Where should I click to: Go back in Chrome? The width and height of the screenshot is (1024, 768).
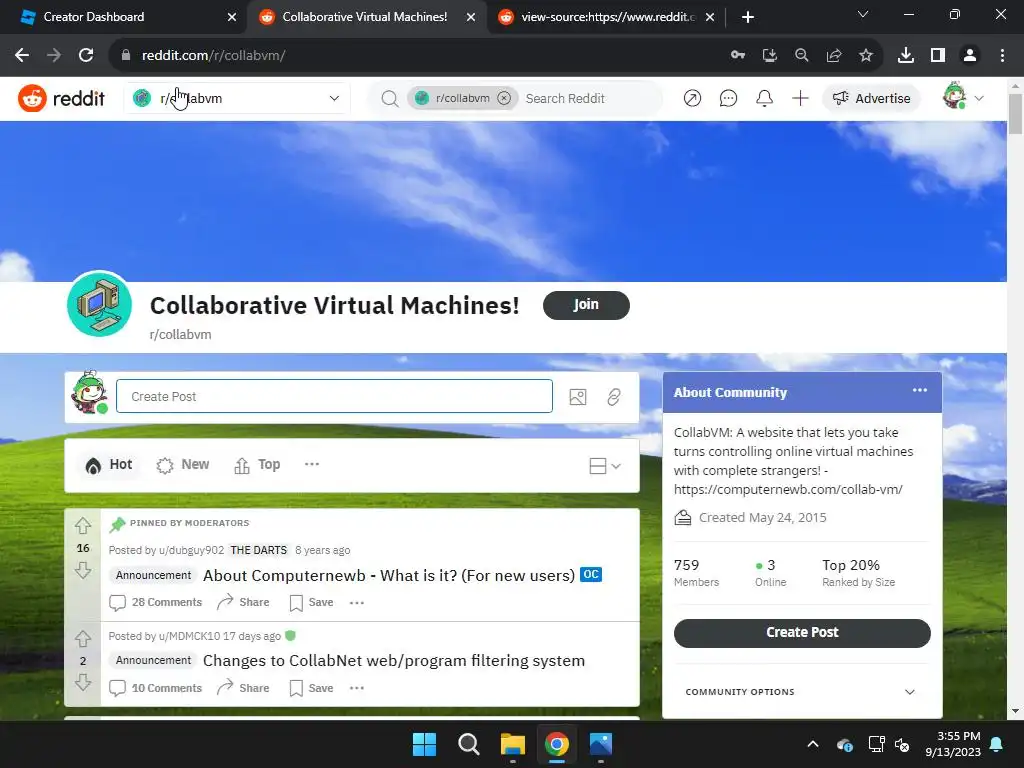(22, 56)
